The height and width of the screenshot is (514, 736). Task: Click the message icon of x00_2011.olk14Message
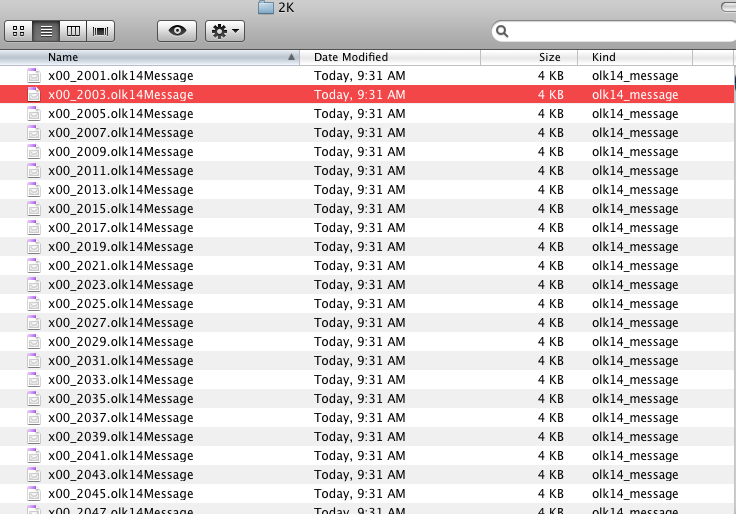point(34,170)
